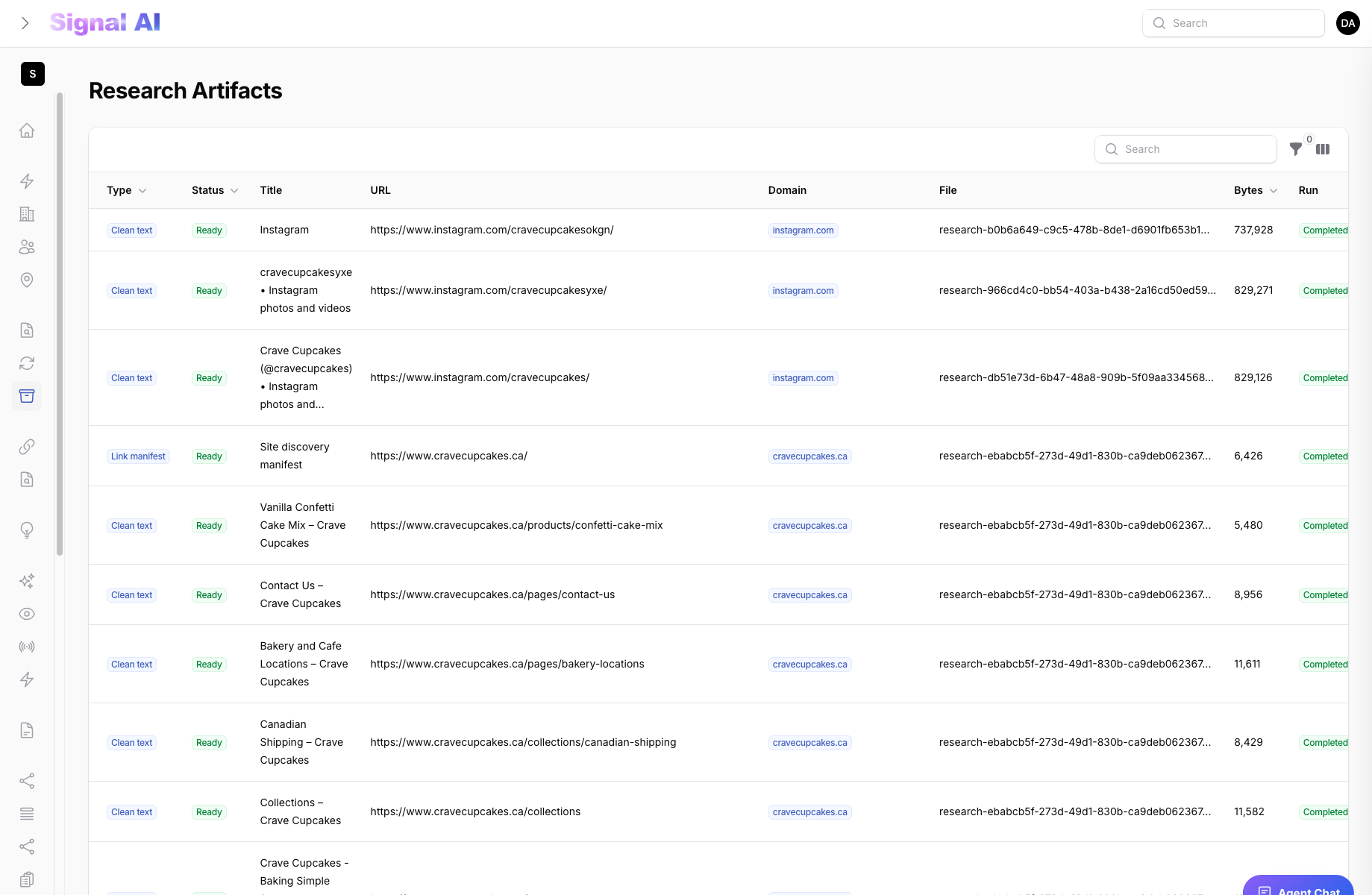Open URL https://www.cravecupcakes.ca/ in Site discovery row
Image resolution: width=1372 pixels, height=895 pixels.
click(x=448, y=456)
